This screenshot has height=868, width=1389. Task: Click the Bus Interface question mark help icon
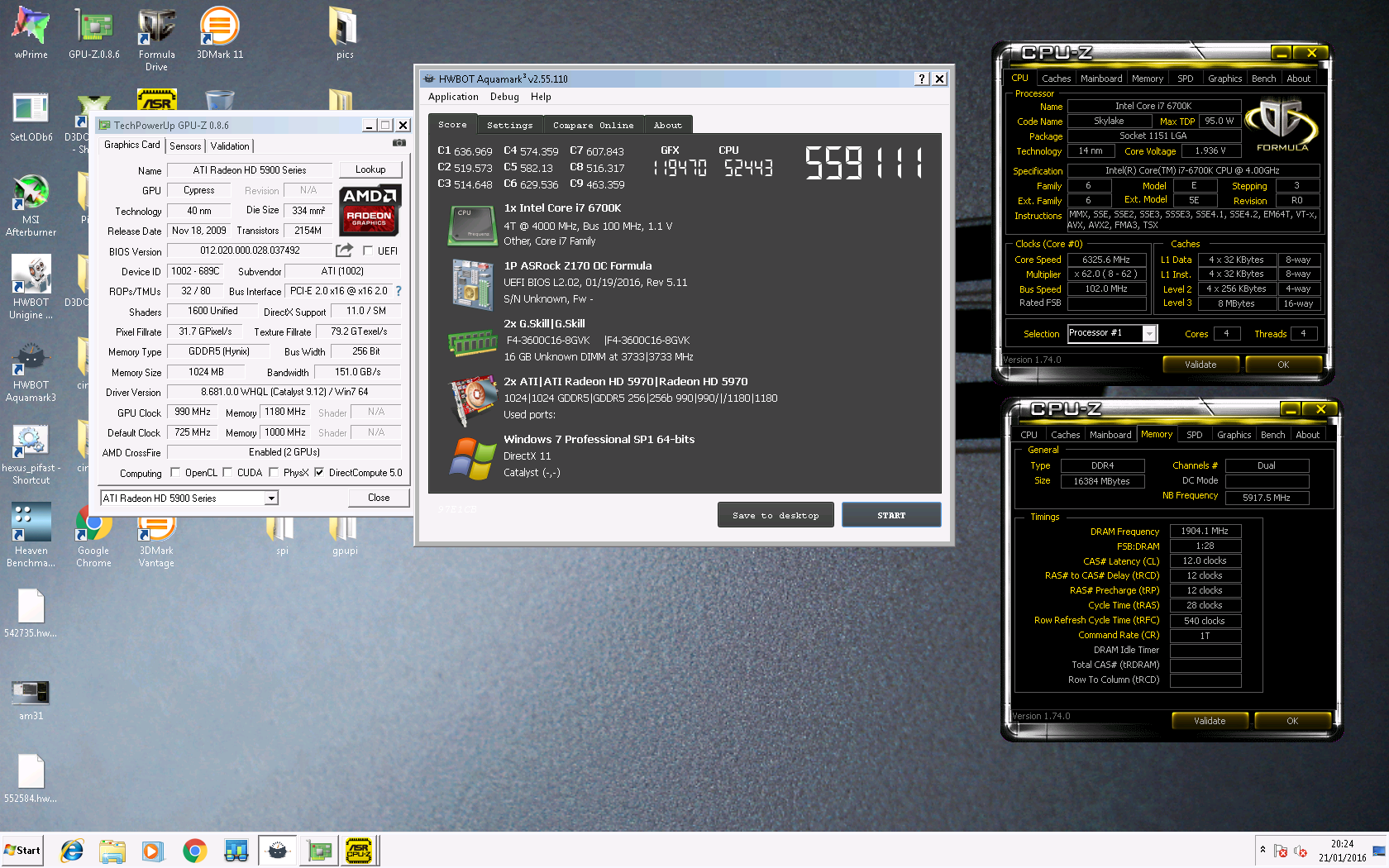pyautogui.click(x=399, y=291)
